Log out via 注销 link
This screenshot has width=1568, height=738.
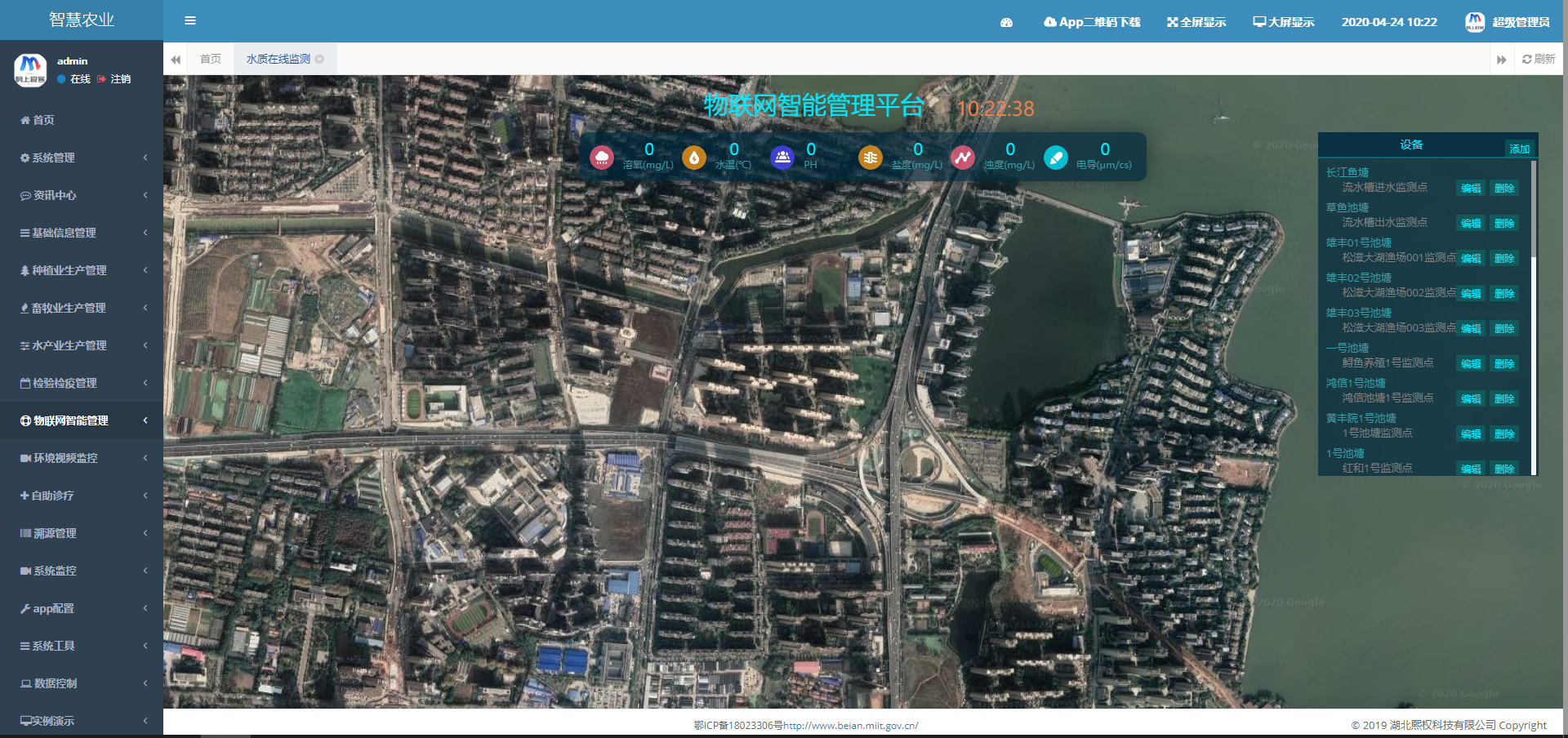[x=114, y=79]
